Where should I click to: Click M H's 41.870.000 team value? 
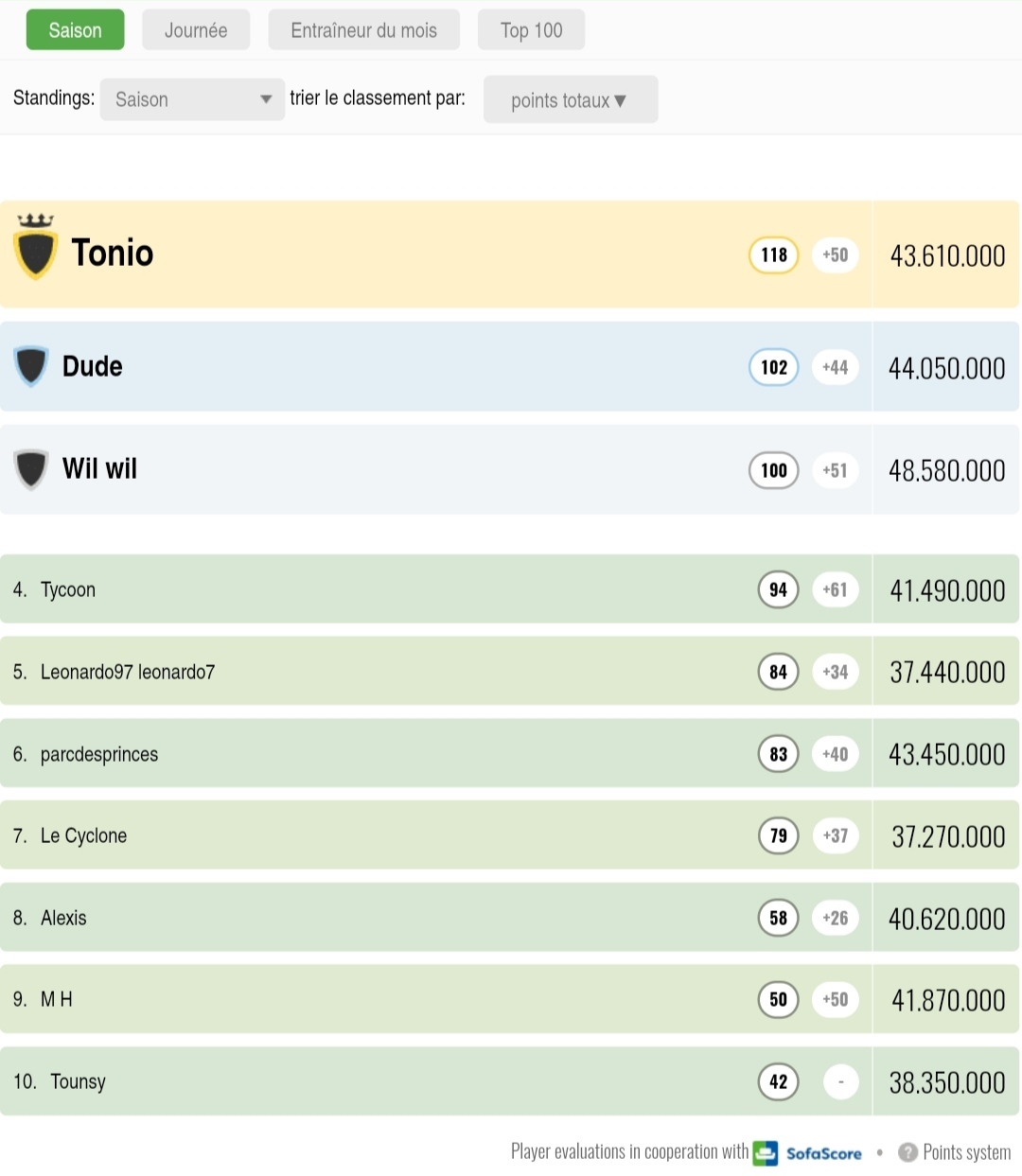(947, 1000)
